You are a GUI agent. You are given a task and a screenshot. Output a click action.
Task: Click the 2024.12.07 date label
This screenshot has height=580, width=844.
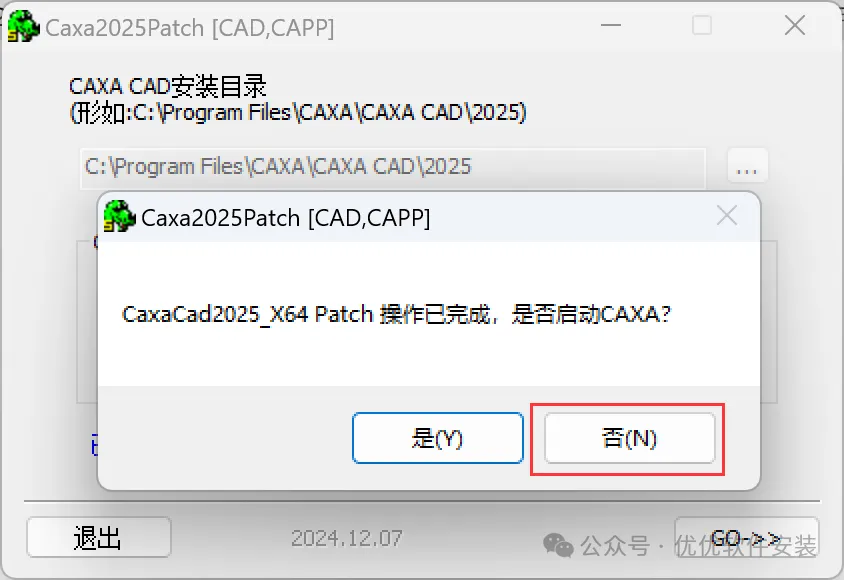[347, 538]
